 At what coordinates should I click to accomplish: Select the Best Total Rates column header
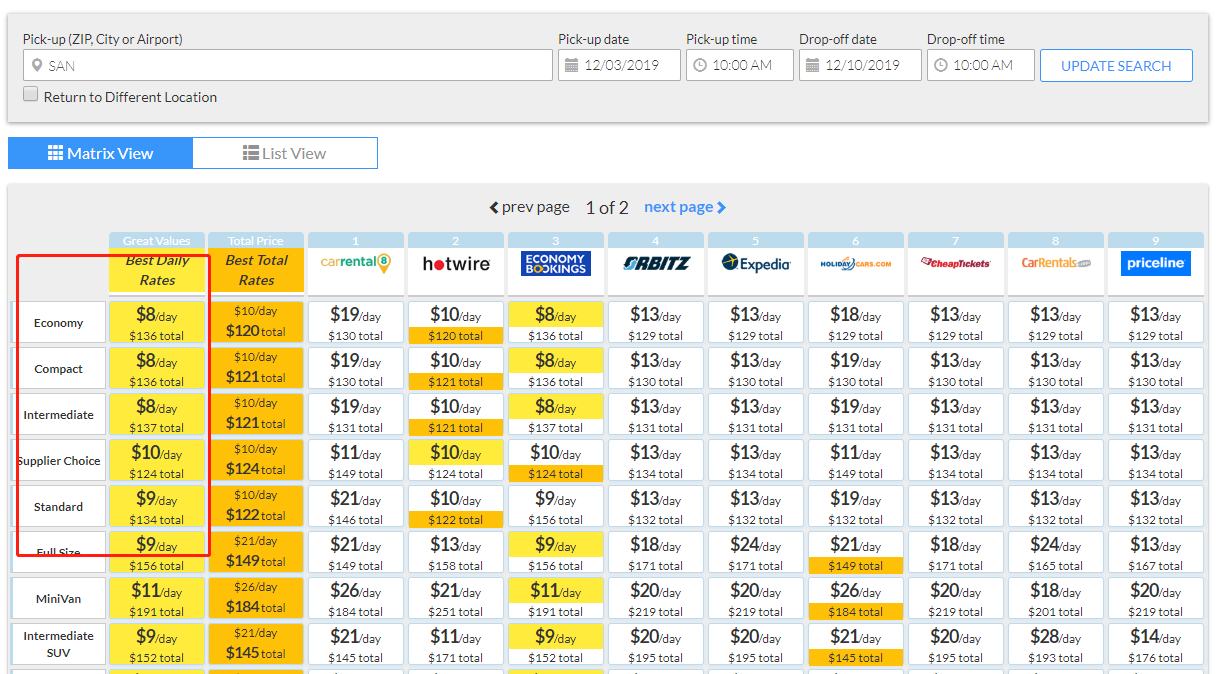click(x=256, y=270)
